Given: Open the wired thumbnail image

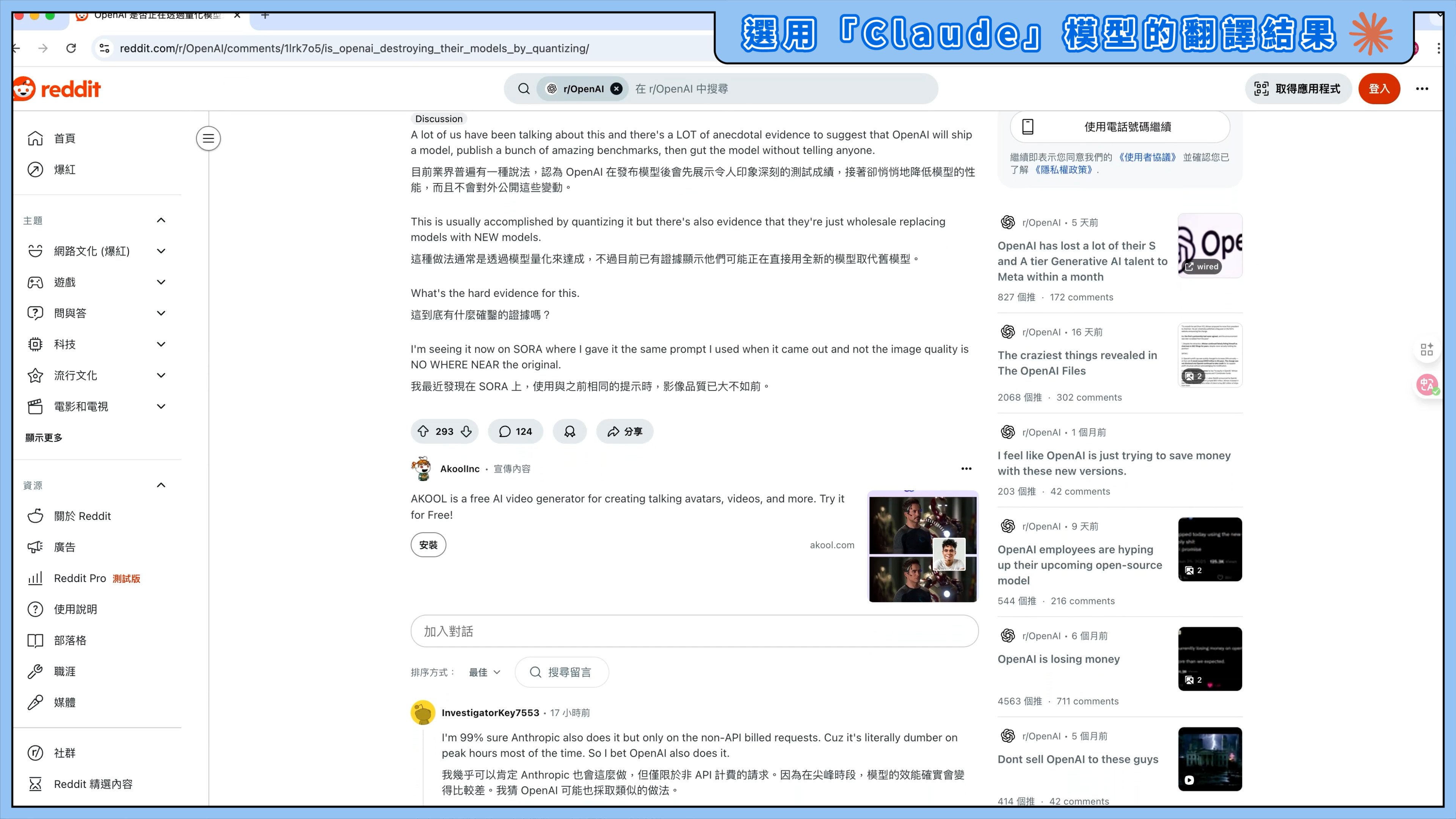Looking at the screenshot, I should pos(1210,245).
